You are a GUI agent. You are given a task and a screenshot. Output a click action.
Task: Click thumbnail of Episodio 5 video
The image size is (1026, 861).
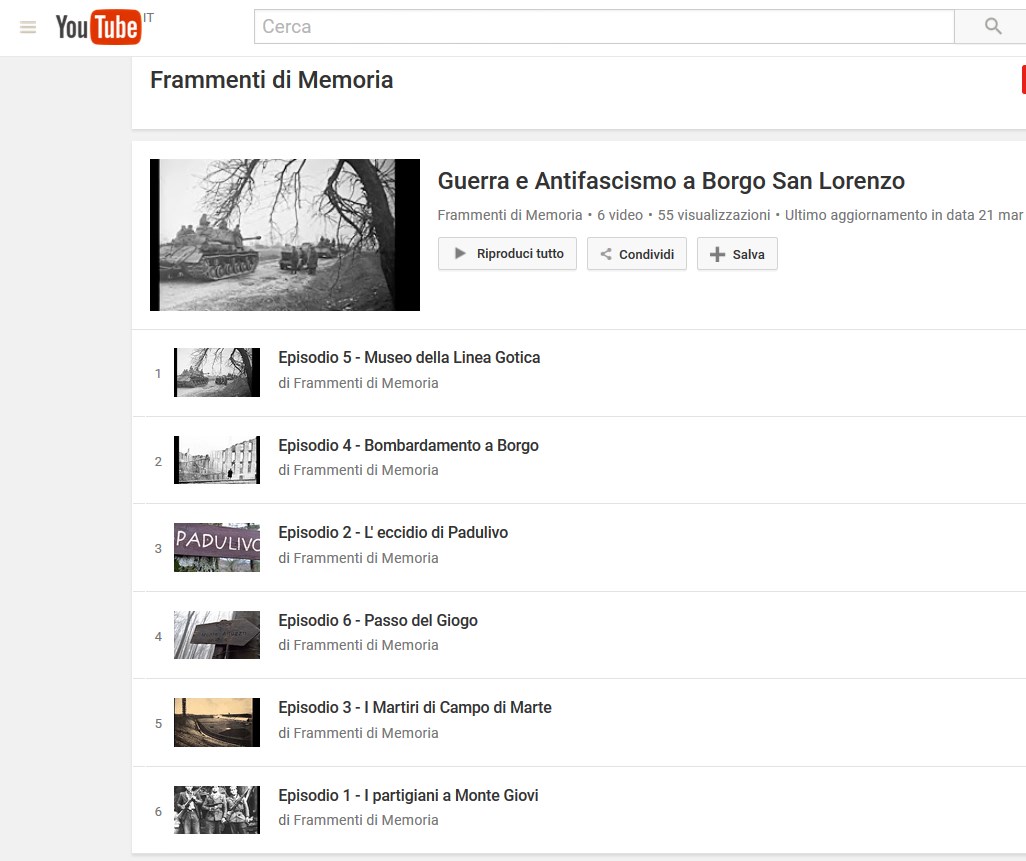tap(217, 372)
